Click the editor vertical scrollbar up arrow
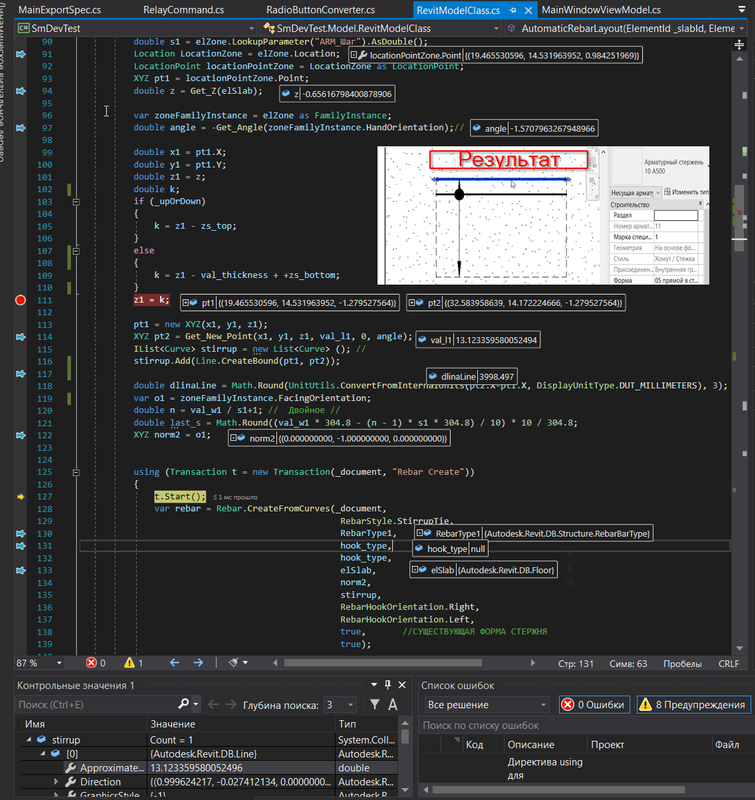 coord(740,59)
